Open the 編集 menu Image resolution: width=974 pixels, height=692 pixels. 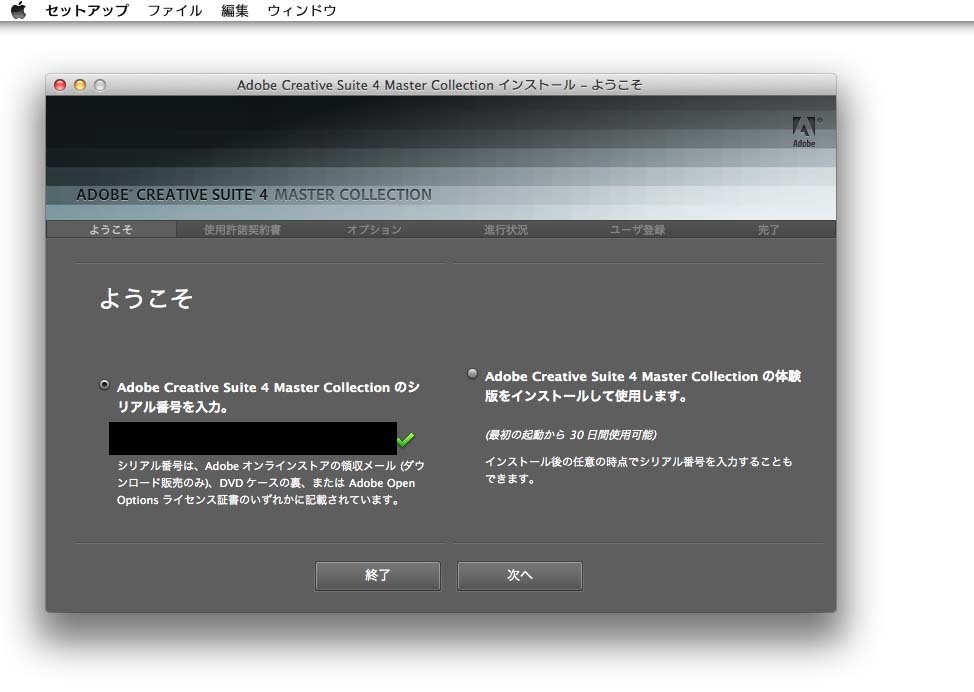[x=234, y=10]
